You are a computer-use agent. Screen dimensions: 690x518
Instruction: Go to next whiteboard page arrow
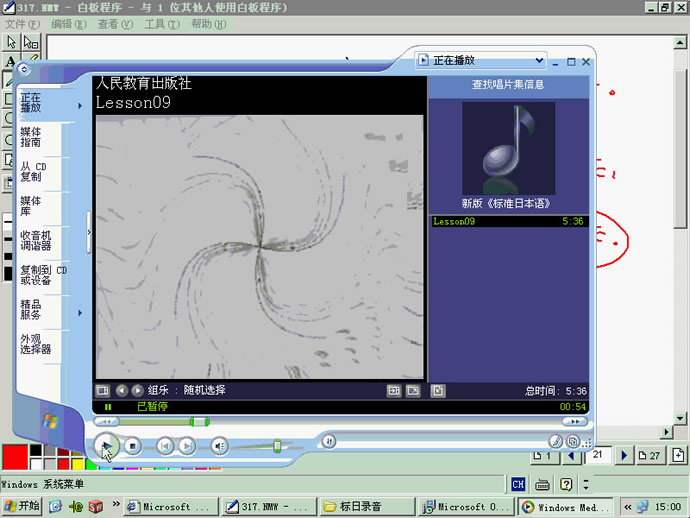[624, 456]
